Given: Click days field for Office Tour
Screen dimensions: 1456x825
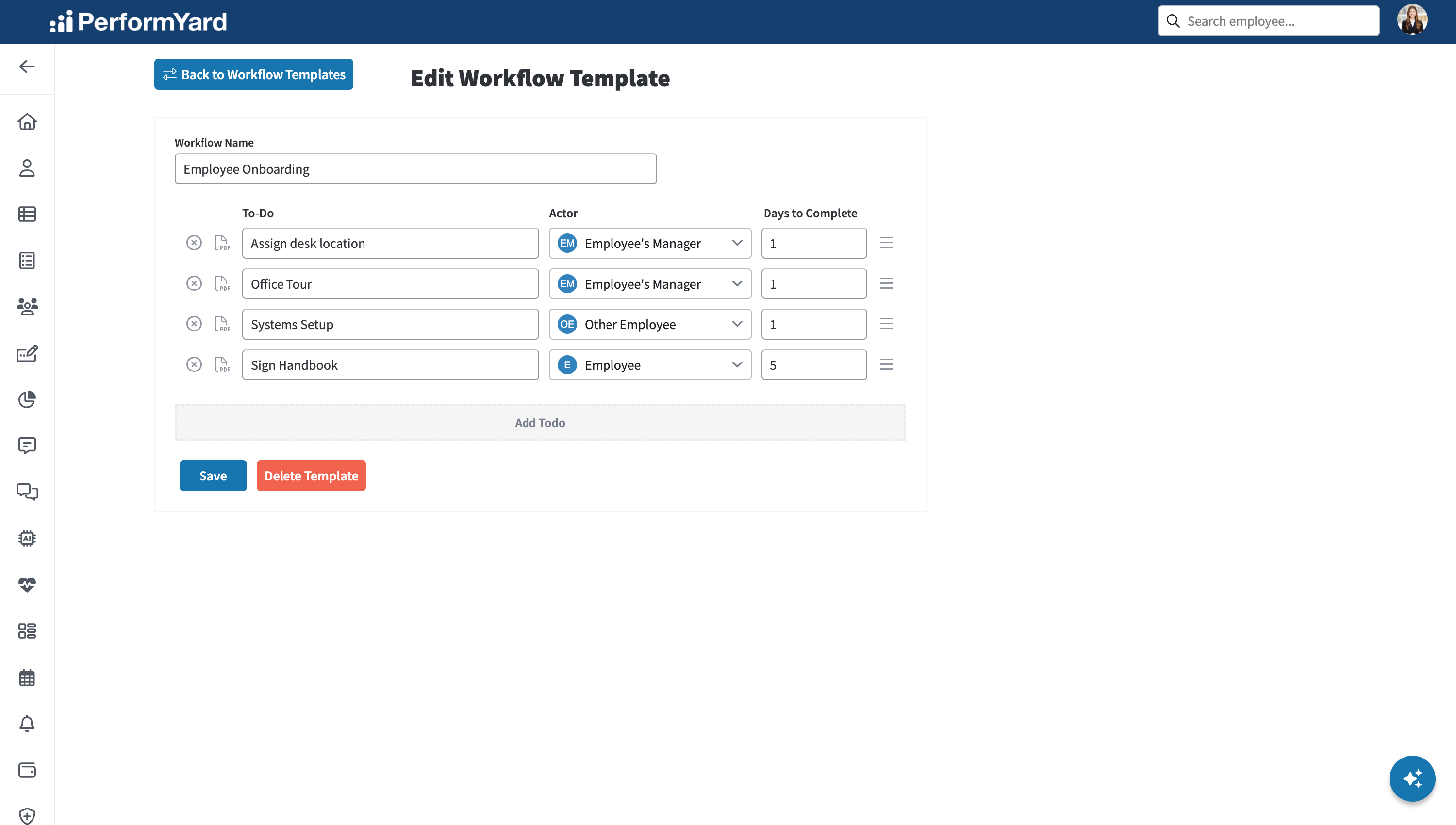Looking at the screenshot, I should [x=813, y=283].
